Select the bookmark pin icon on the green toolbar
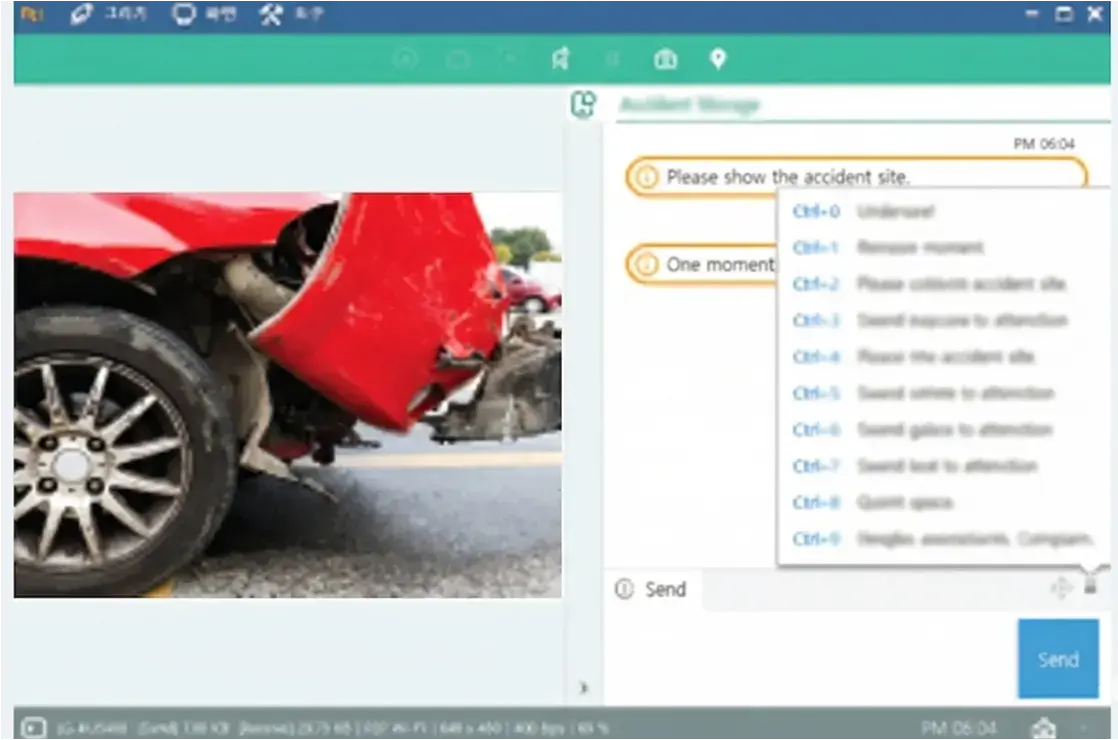 tap(560, 59)
